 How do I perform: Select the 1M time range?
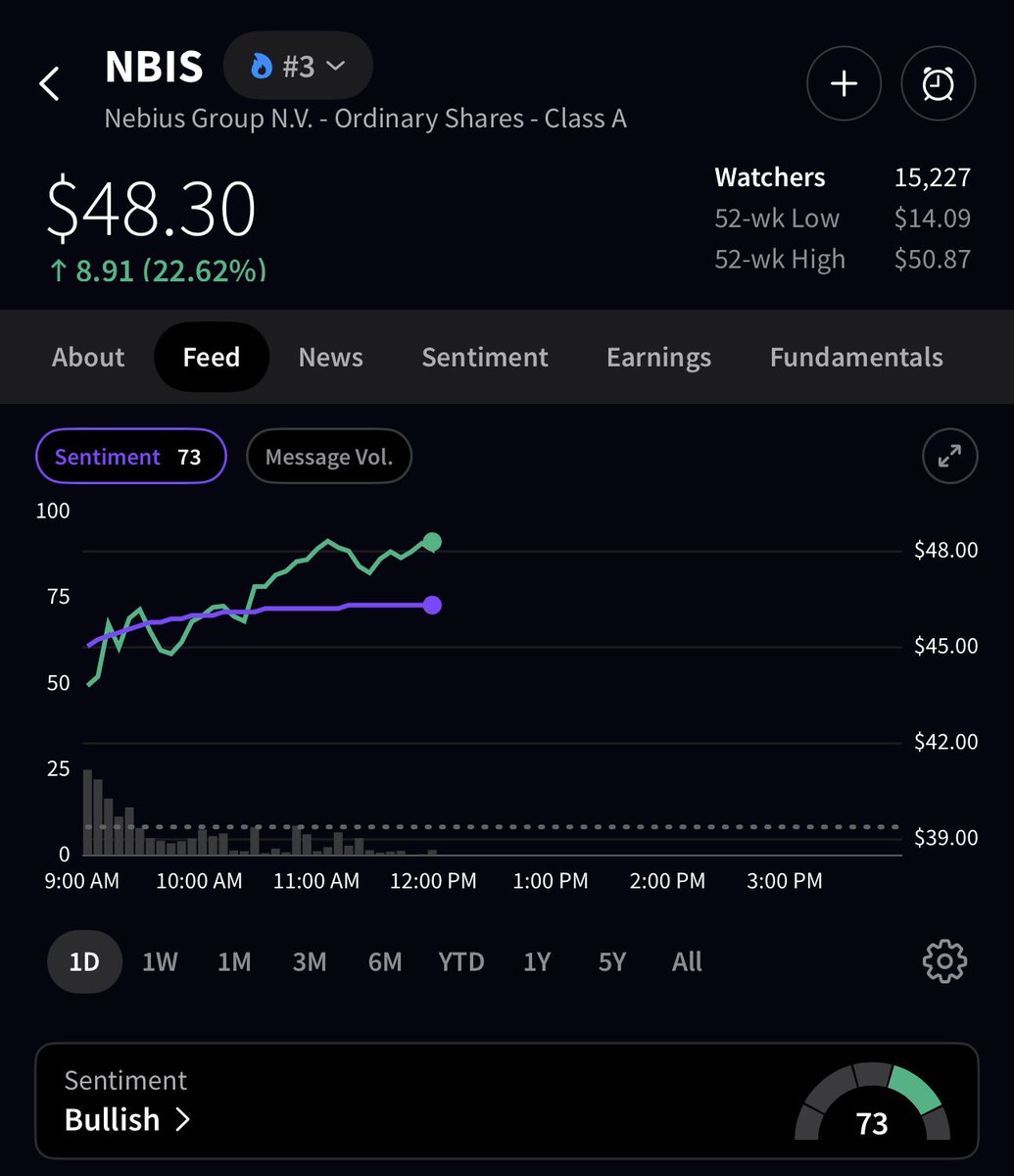(234, 961)
